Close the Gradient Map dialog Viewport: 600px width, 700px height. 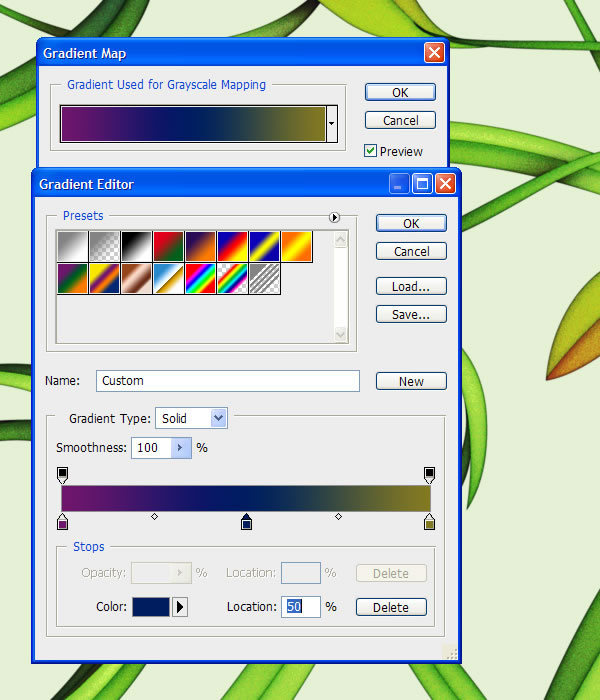tap(434, 53)
